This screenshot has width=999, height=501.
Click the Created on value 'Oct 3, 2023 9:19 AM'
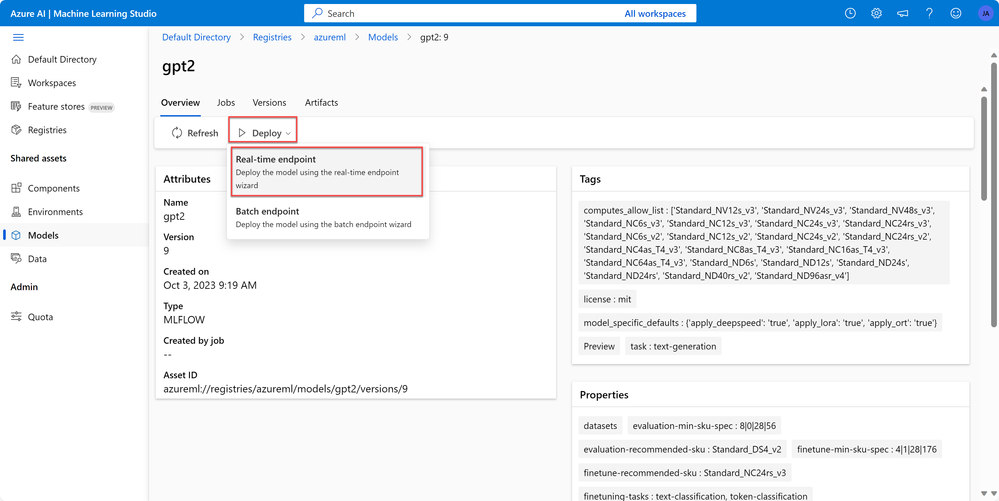point(210,285)
